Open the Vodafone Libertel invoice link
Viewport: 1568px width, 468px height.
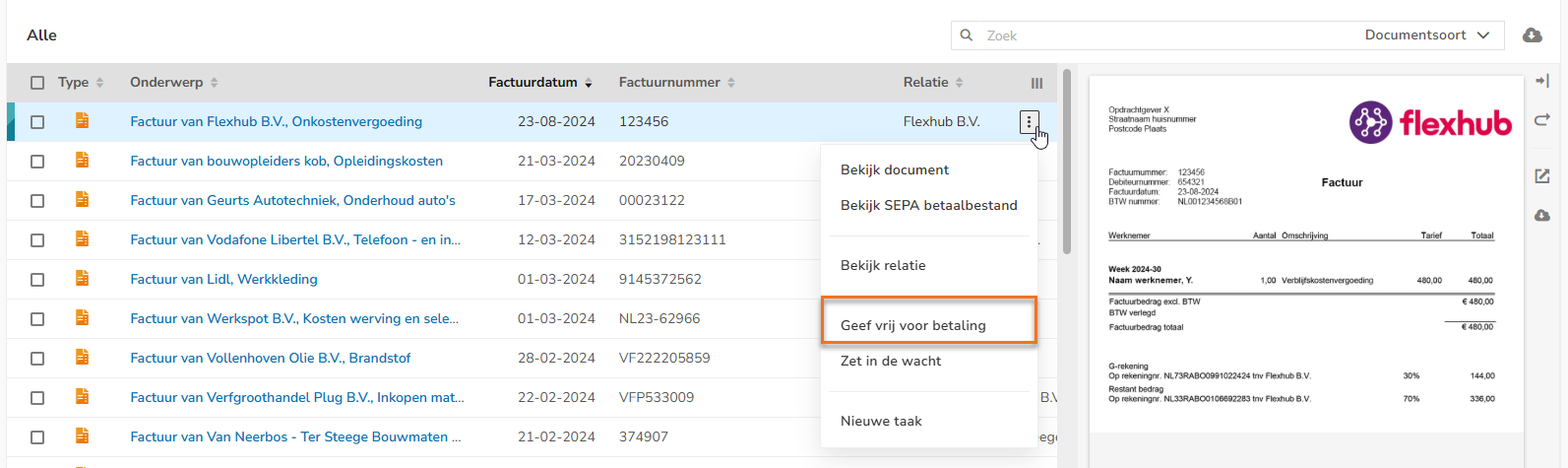point(295,239)
